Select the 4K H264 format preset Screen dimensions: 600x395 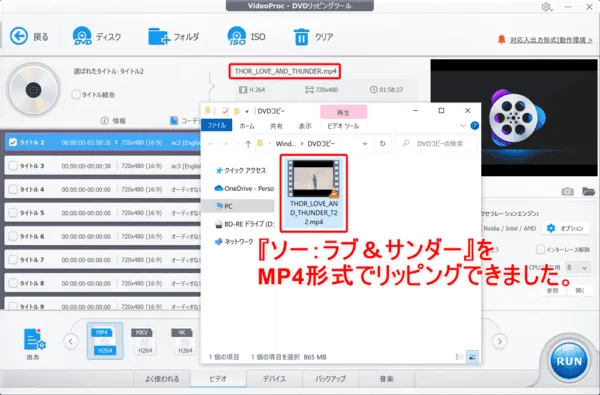pos(185,341)
